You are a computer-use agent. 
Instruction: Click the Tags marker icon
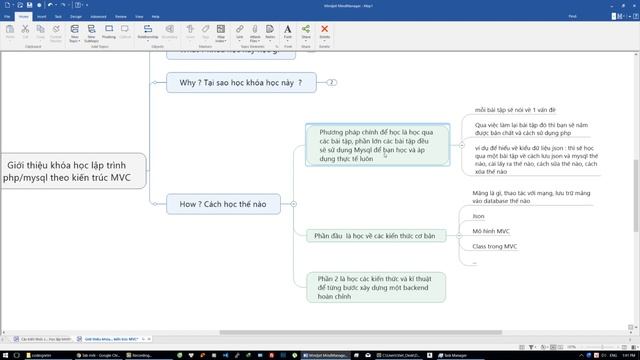(205, 29)
